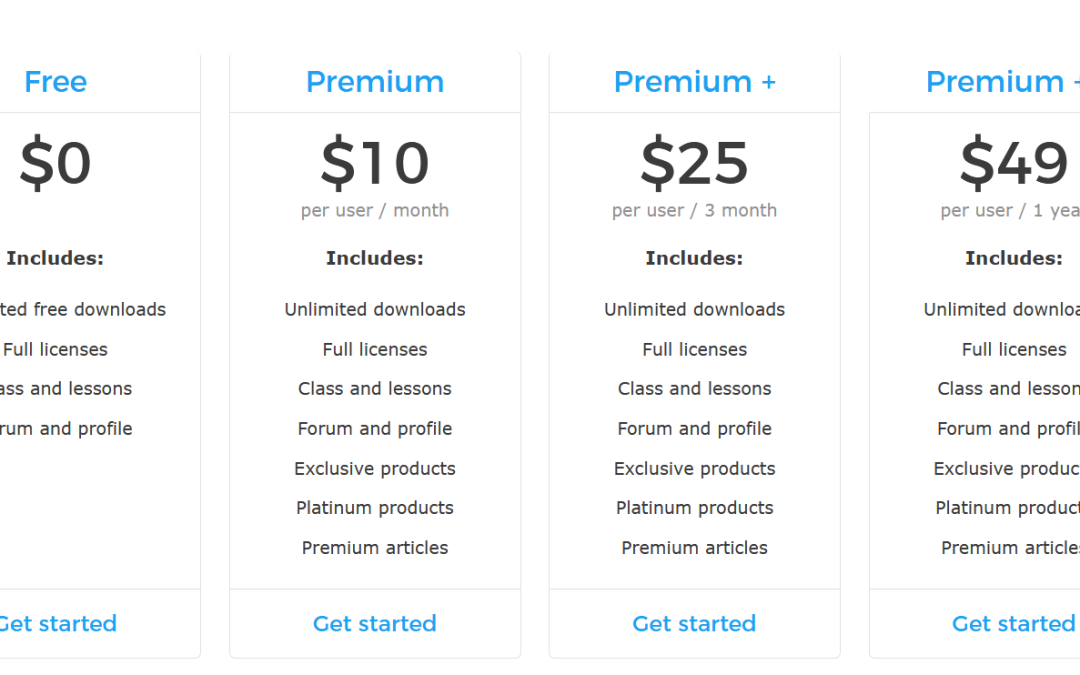This screenshot has height=675, width=1080.
Task: Click the Premium + heading above $25
Action: tap(694, 82)
